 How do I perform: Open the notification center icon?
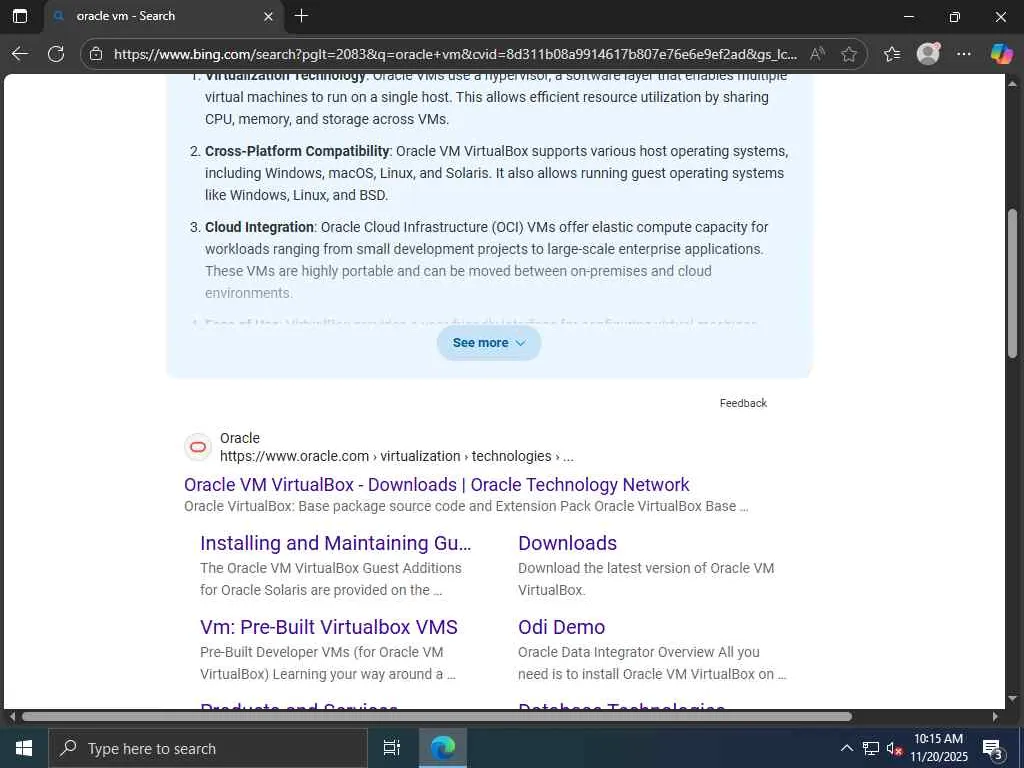993,748
